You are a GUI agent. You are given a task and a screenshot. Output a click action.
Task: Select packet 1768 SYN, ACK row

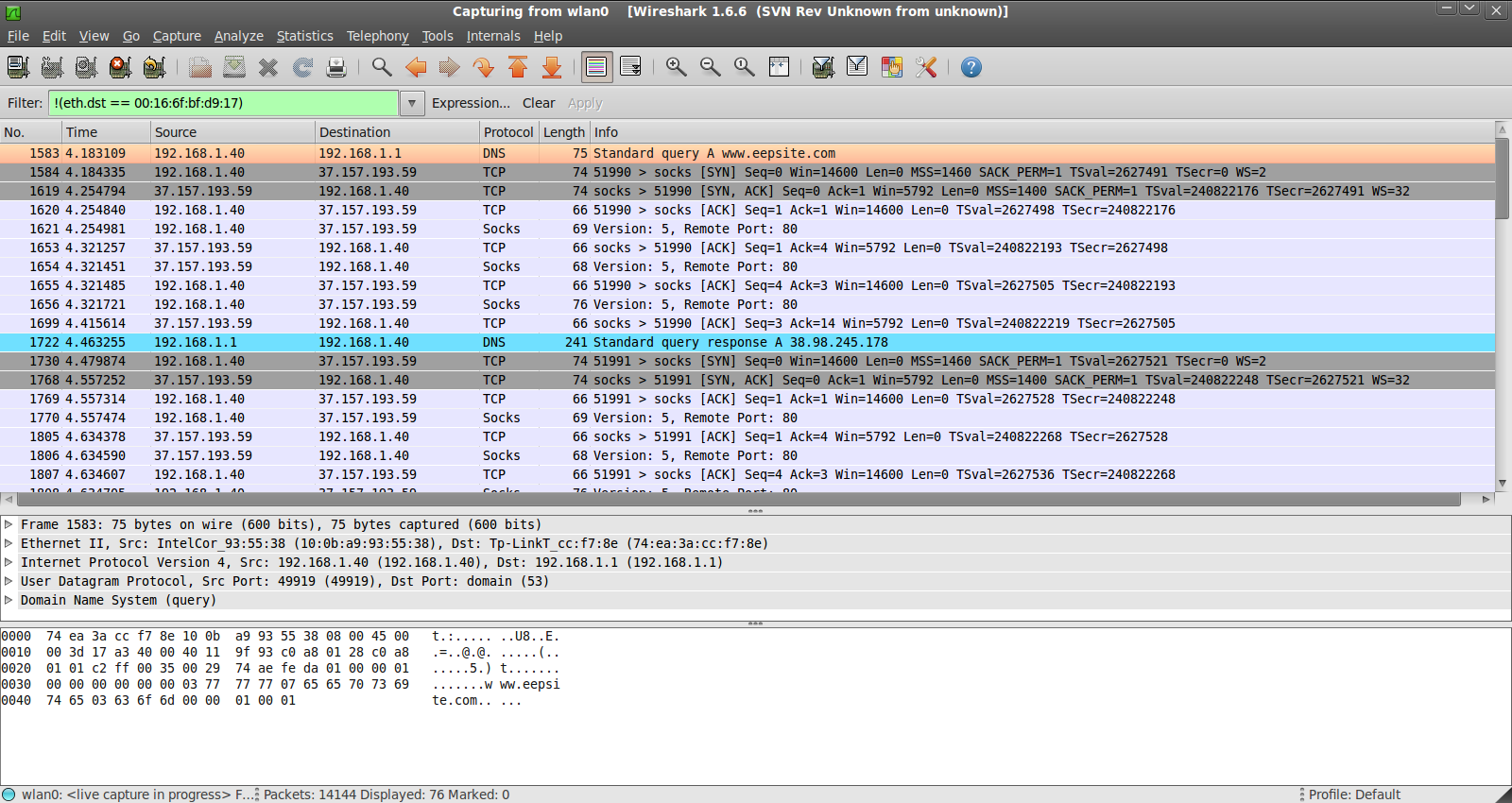(747, 380)
